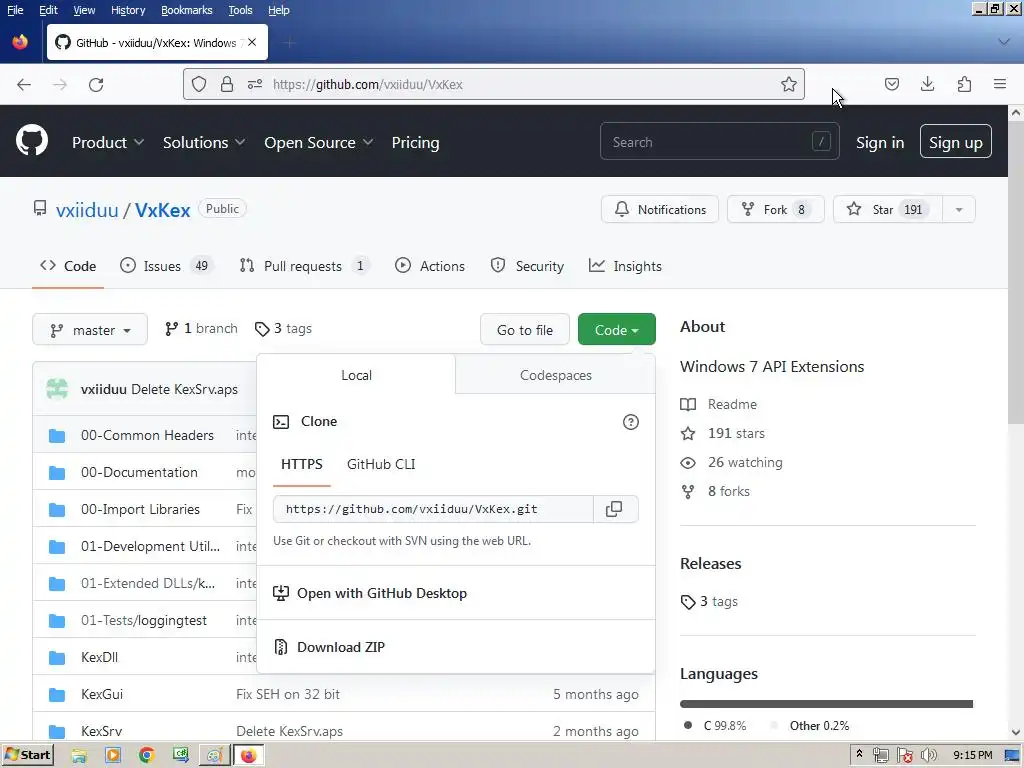
Task: Open Windows Media Player taskbar icon
Action: [x=113, y=755]
